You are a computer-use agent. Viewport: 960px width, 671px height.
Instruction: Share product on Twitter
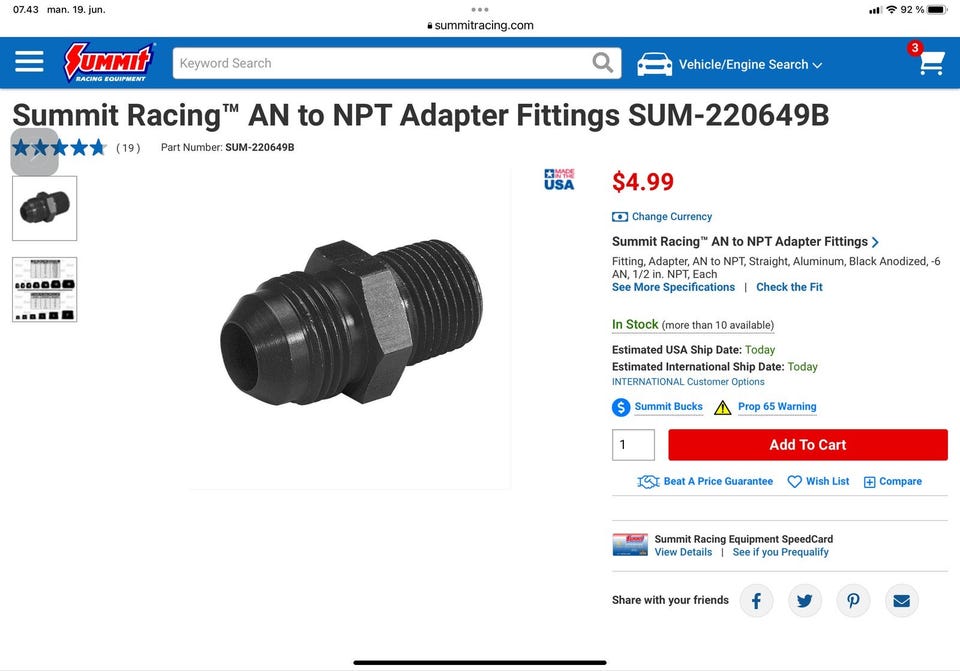point(804,601)
